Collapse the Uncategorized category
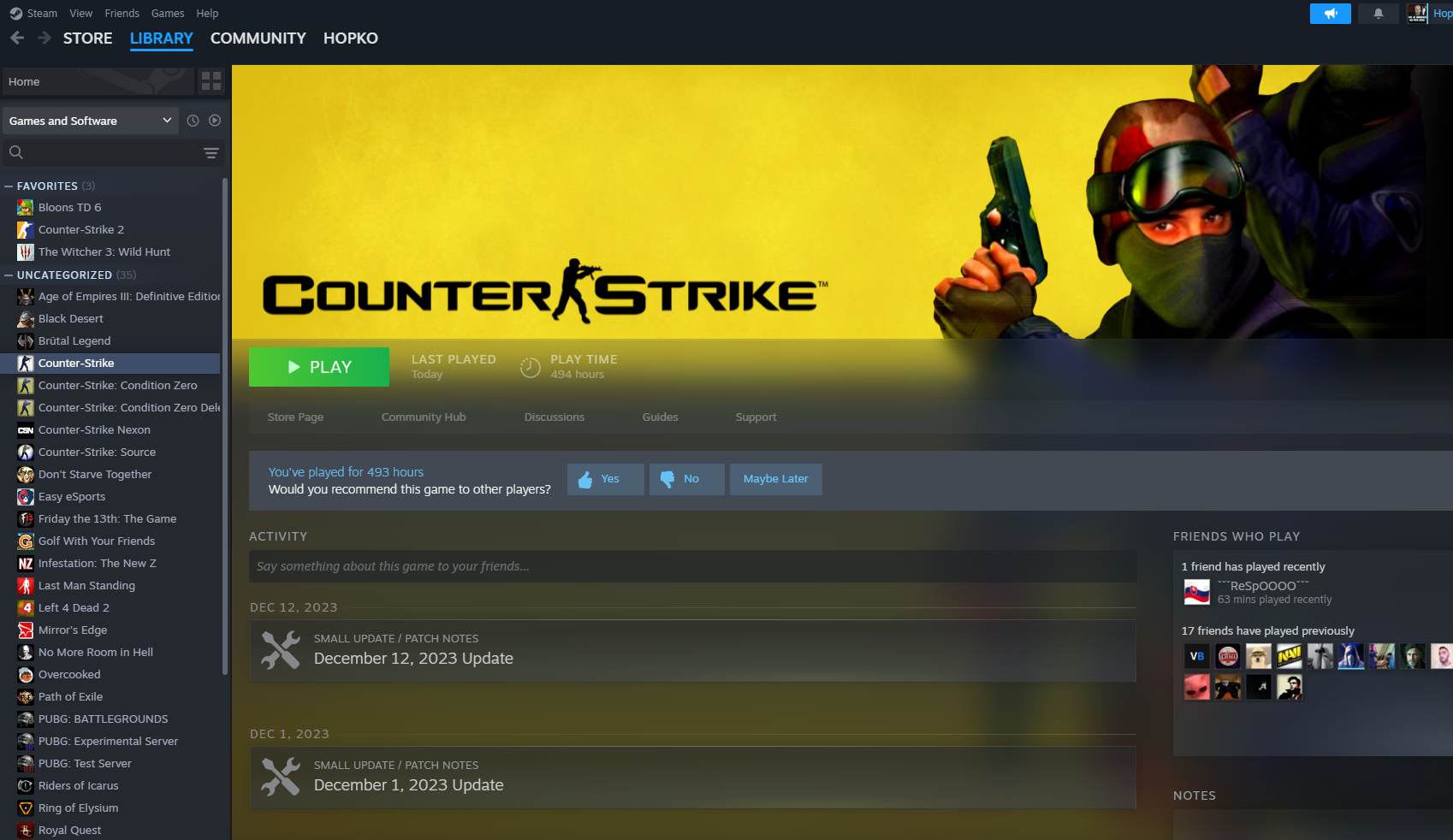The image size is (1453, 840). 9,275
